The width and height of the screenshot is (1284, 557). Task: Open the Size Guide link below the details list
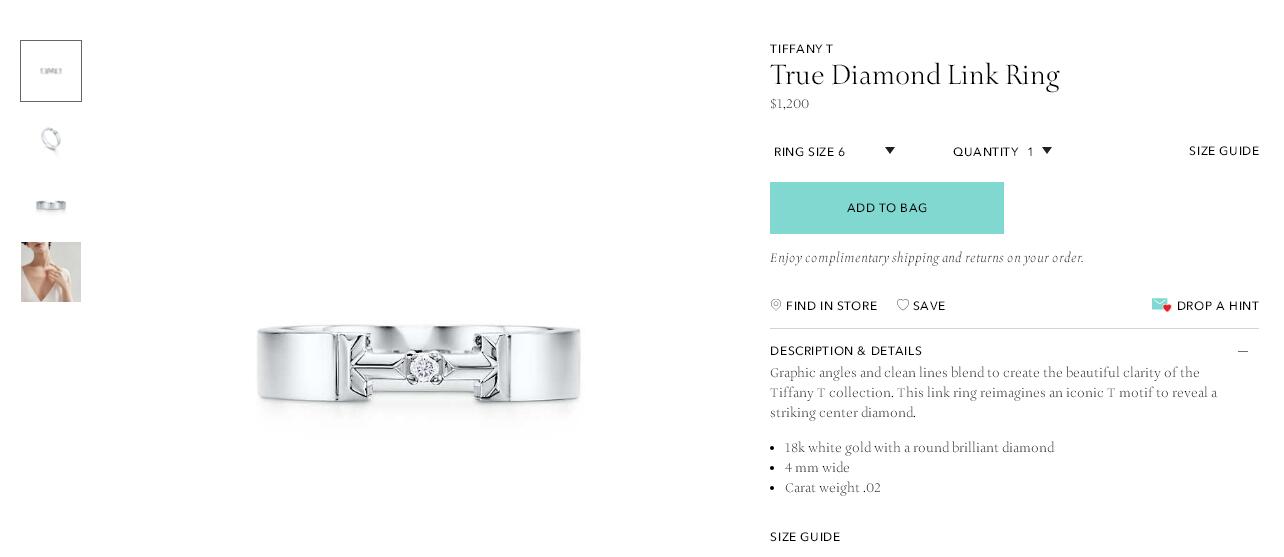pyautogui.click(x=805, y=537)
